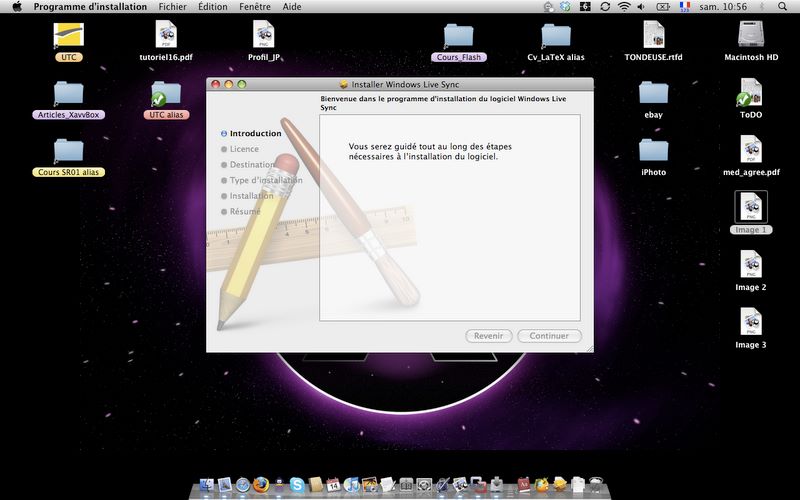Open Safari from the Dock

[243, 485]
